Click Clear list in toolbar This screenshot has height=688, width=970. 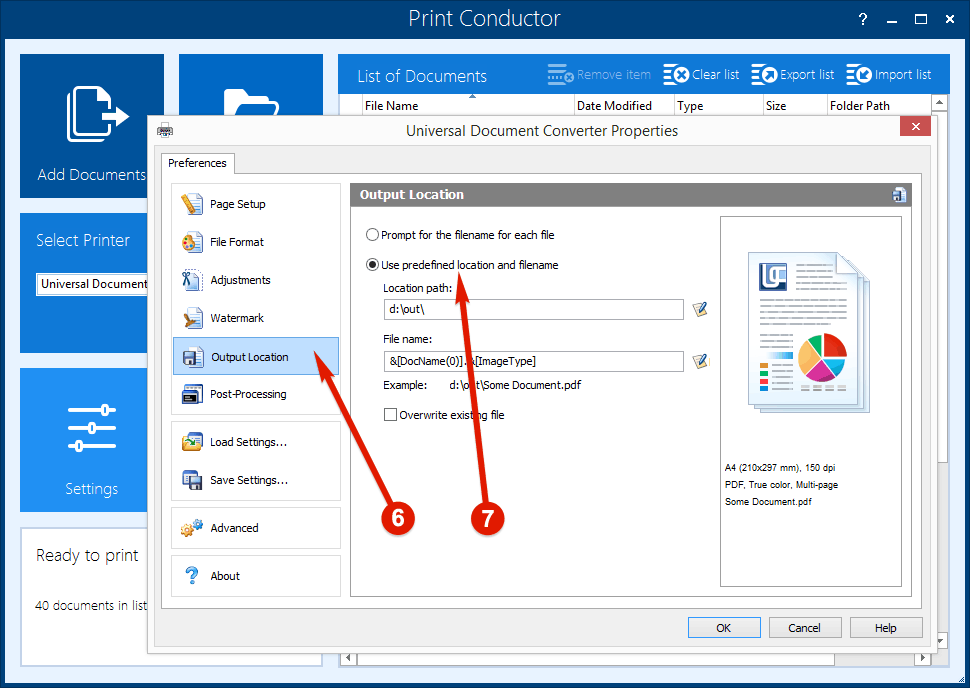point(701,75)
